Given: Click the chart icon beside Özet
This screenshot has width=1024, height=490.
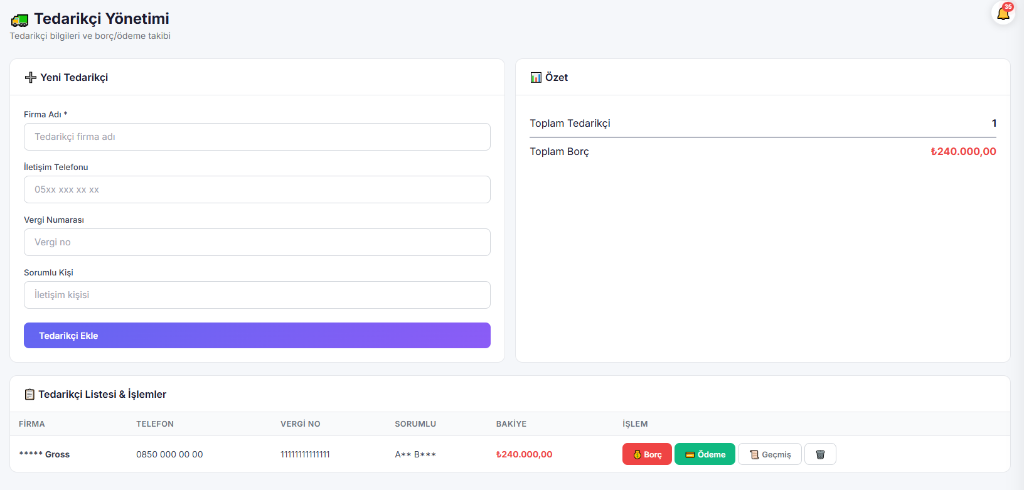Looking at the screenshot, I should pos(536,77).
